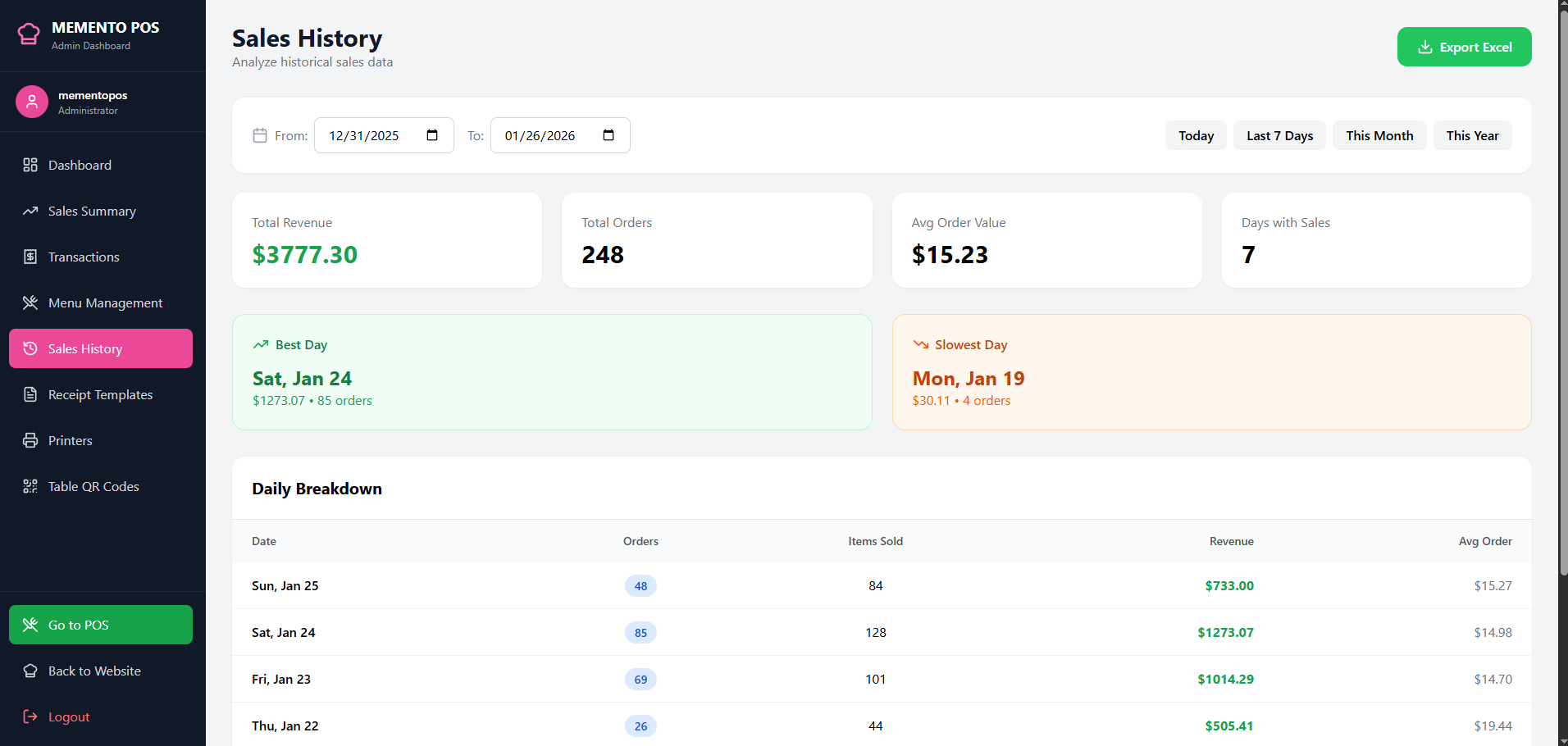This screenshot has height=746, width=1568.
Task: Select Receipt Templates in the navigation
Action: point(100,394)
